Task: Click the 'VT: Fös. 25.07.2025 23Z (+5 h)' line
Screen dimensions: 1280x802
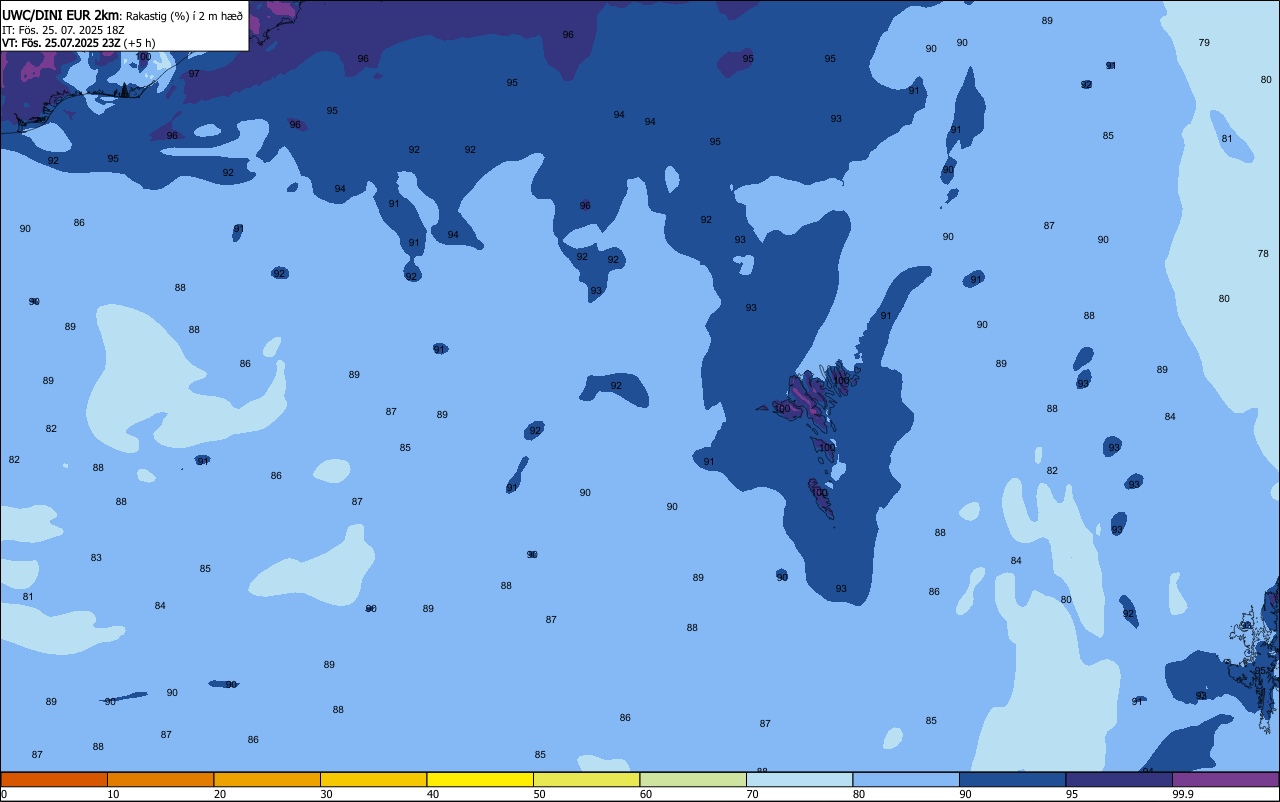Action: click(x=79, y=43)
